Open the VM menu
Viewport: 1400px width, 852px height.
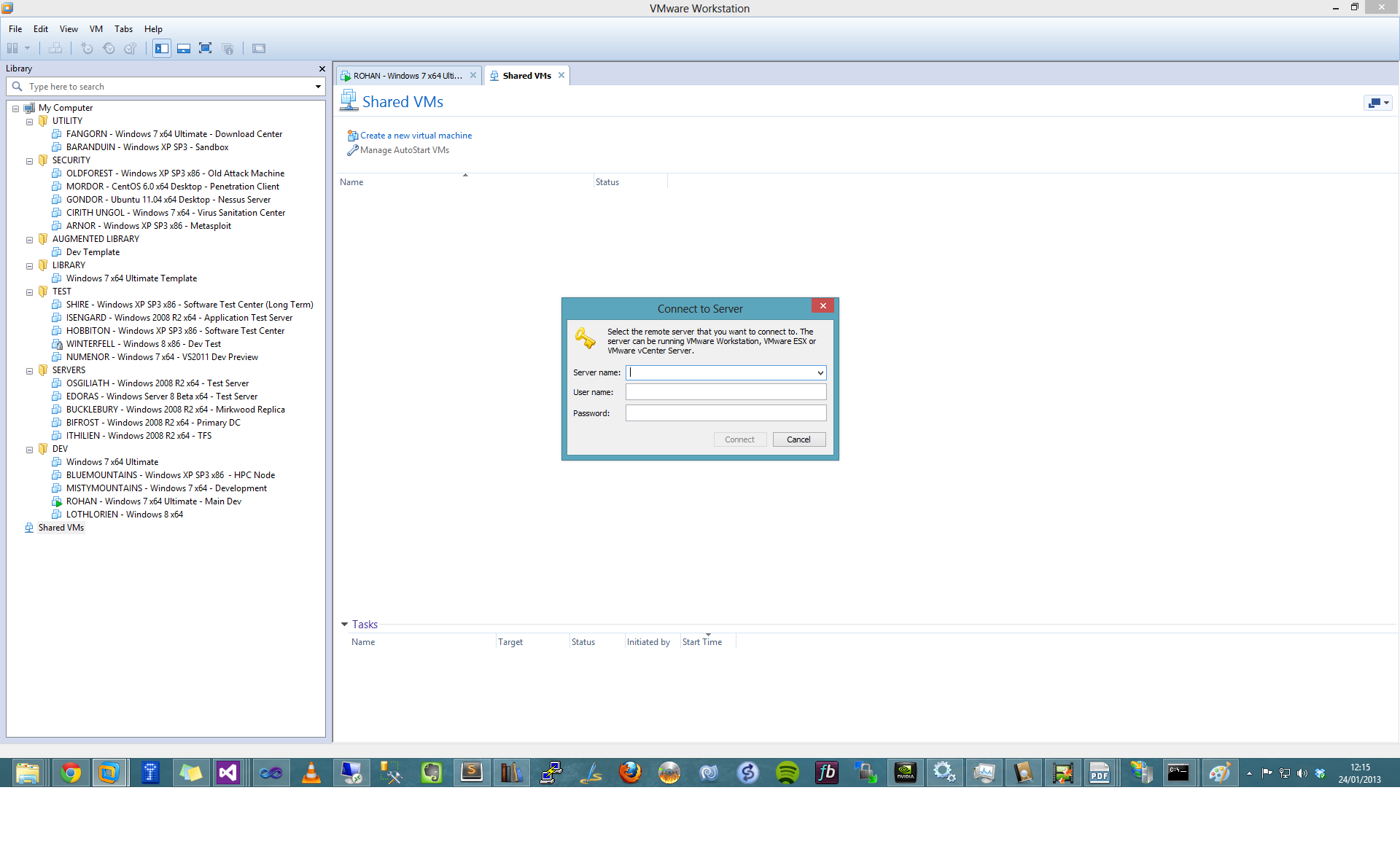(96, 29)
